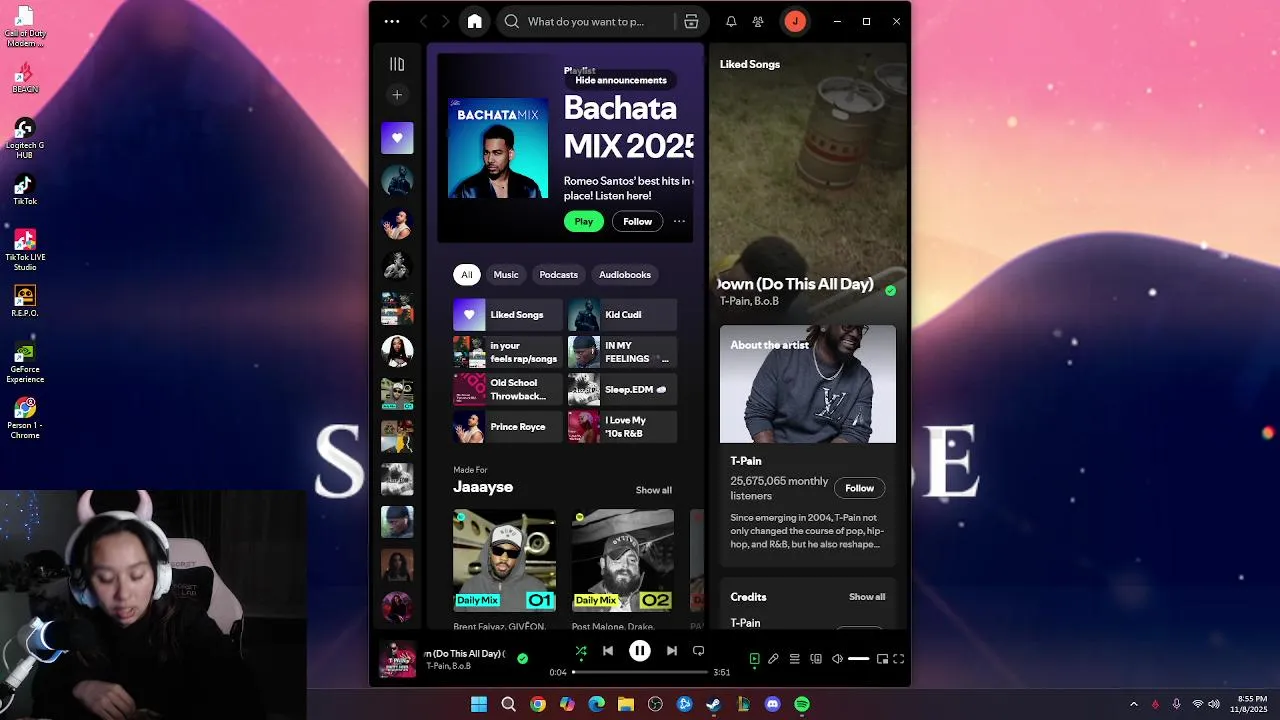Open "in your feels rap/songs" card

pos(508,352)
